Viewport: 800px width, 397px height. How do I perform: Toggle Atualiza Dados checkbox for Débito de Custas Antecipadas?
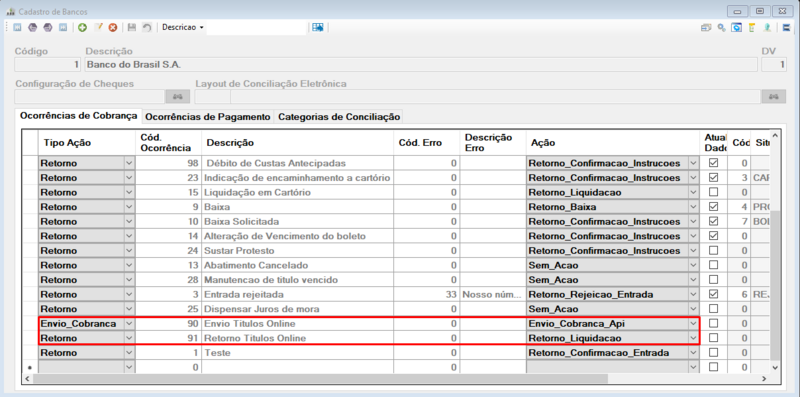coord(713,163)
